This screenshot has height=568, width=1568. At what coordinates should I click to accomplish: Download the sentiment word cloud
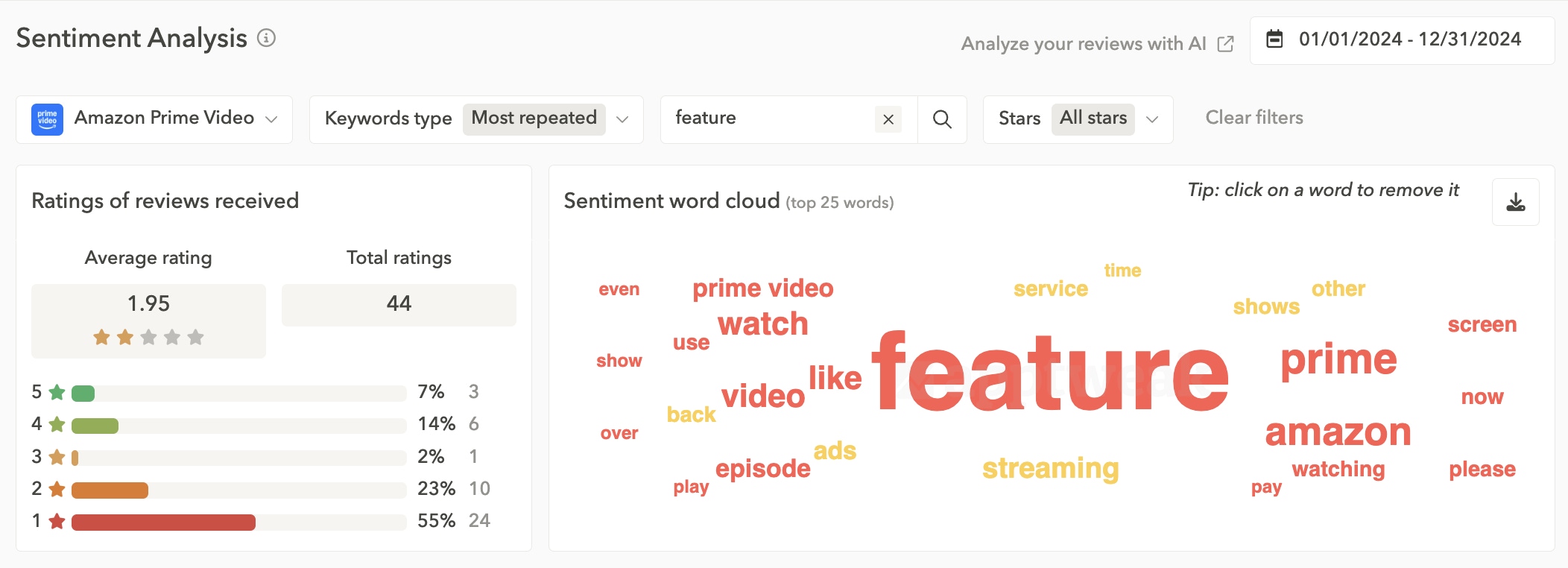click(1517, 201)
